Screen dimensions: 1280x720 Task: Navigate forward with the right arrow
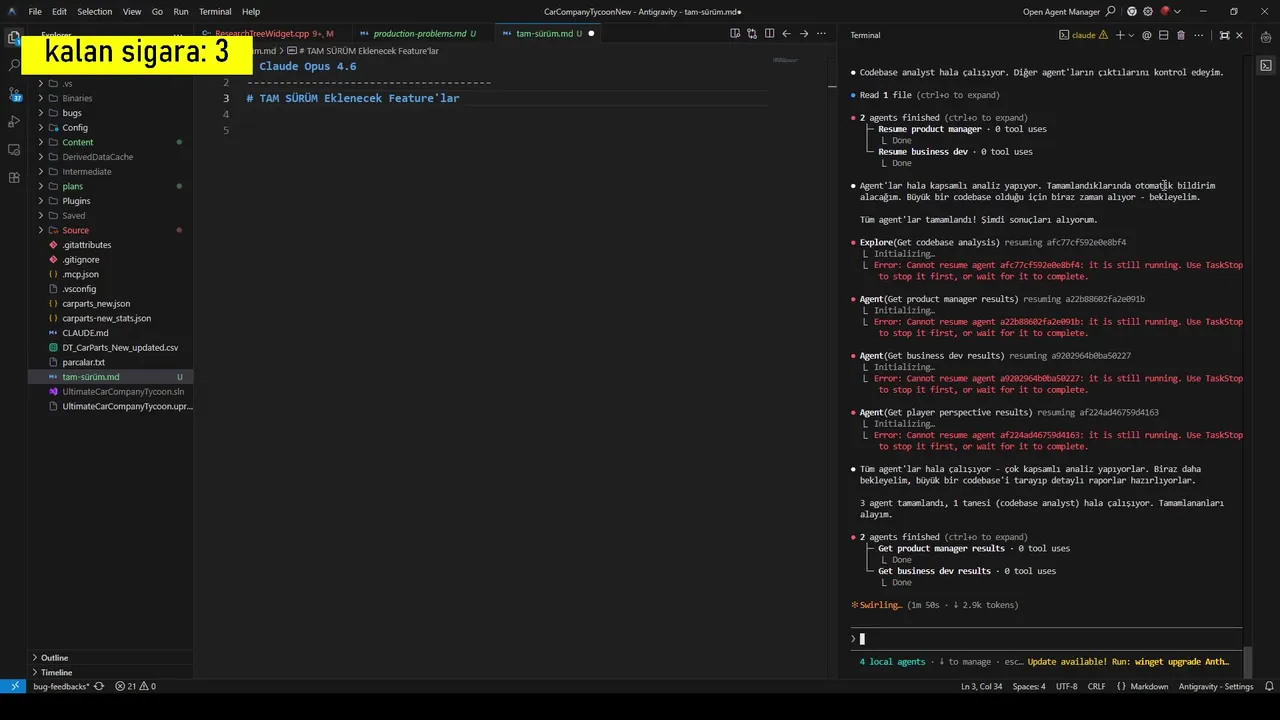pyautogui.click(x=803, y=33)
